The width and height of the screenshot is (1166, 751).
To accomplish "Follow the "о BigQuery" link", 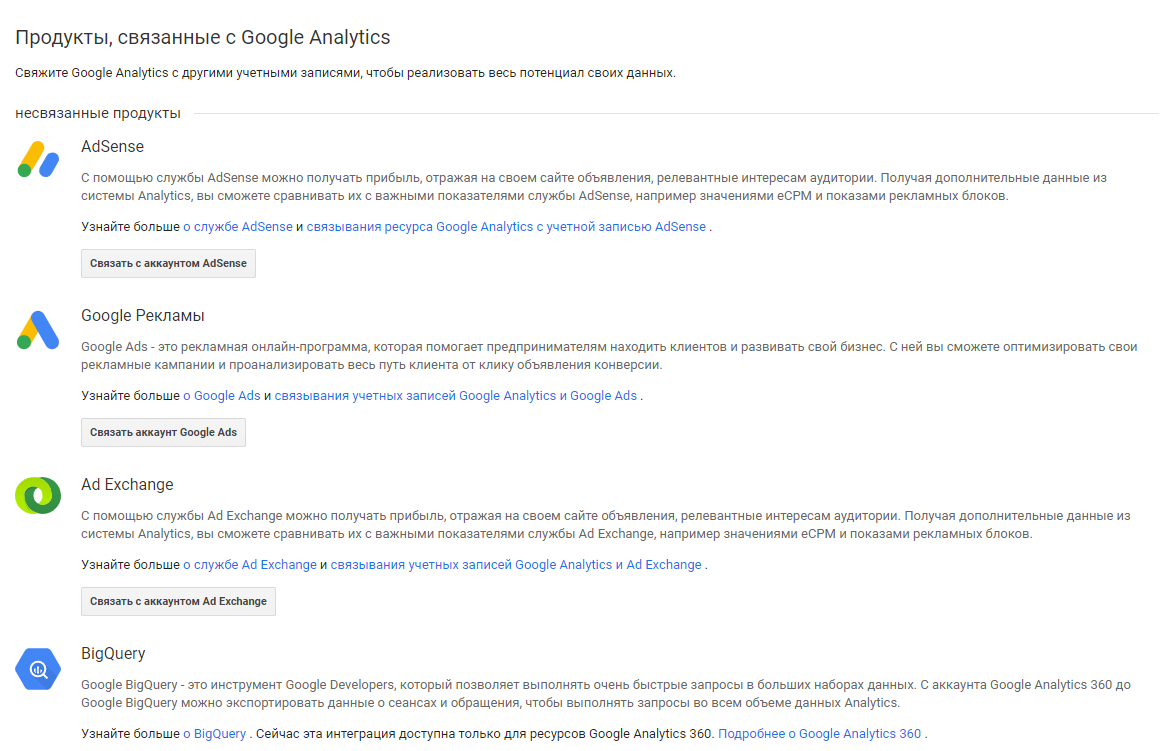I will (x=214, y=734).
